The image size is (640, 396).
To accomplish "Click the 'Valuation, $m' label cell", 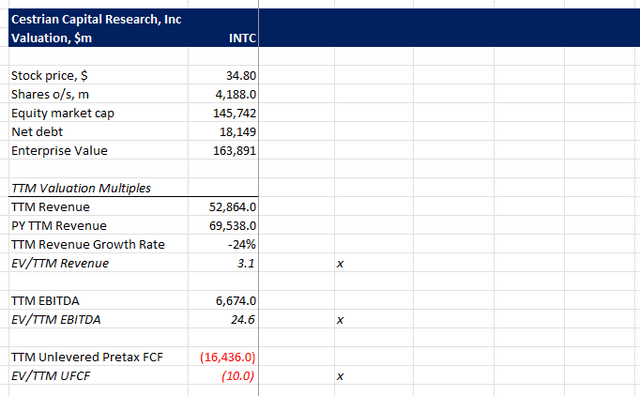I will pos(51,38).
